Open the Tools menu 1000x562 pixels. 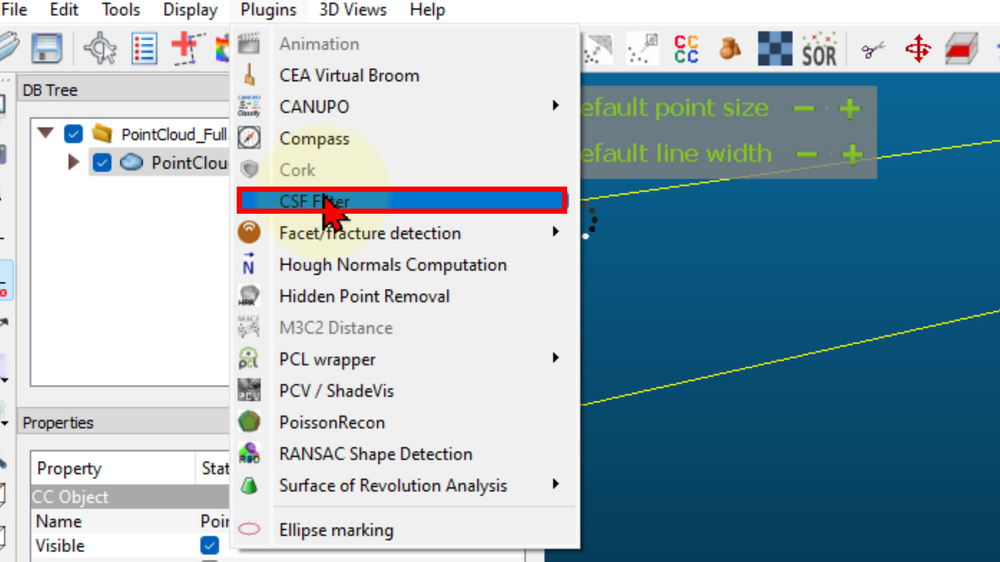[x=121, y=10]
